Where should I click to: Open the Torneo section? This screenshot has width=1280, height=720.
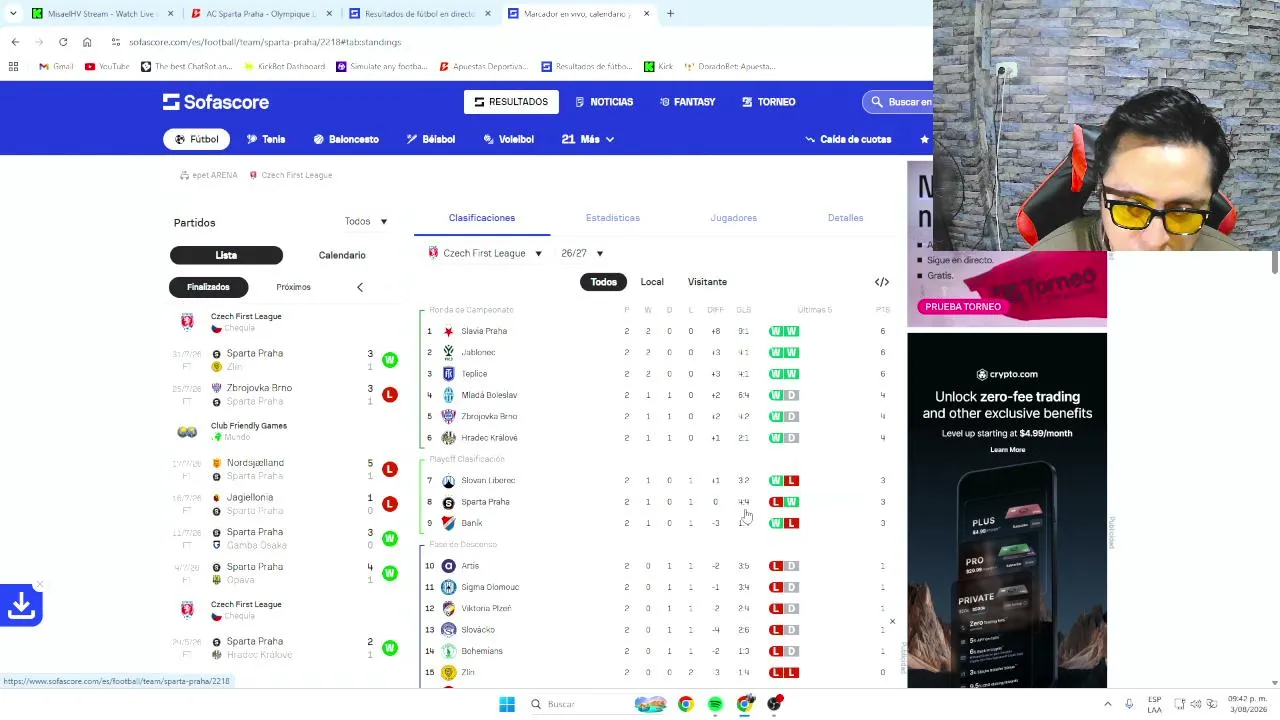(768, 102)
